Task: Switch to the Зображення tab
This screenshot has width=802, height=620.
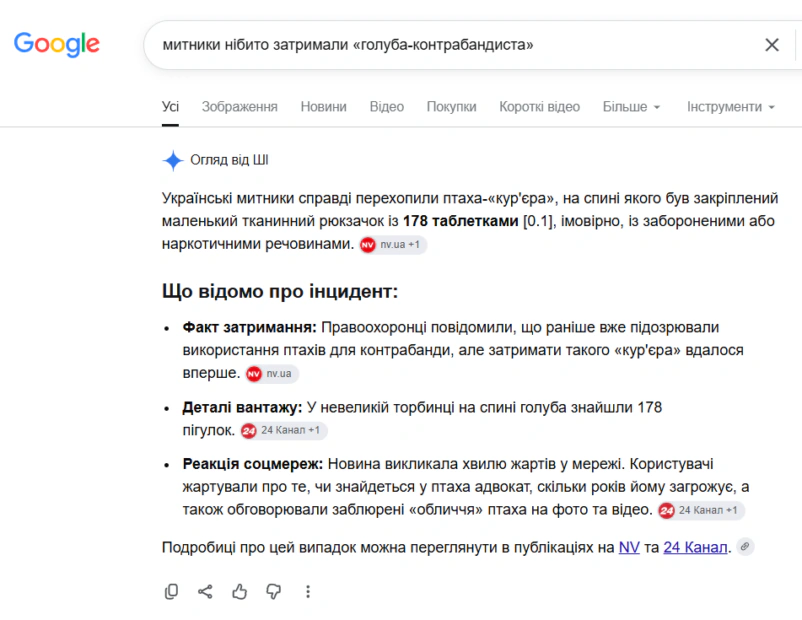Action: 239,107
